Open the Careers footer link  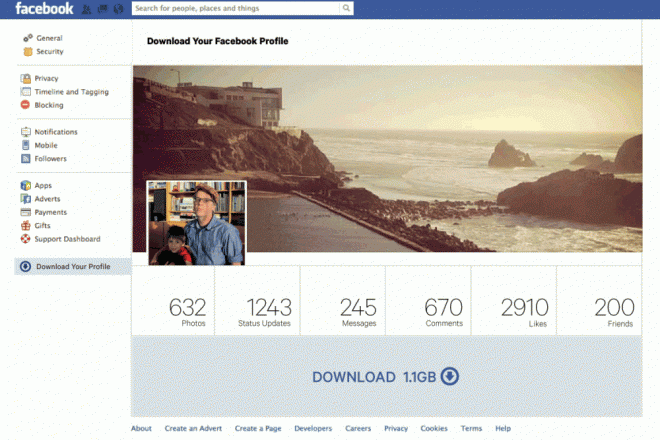coord(358,428)
